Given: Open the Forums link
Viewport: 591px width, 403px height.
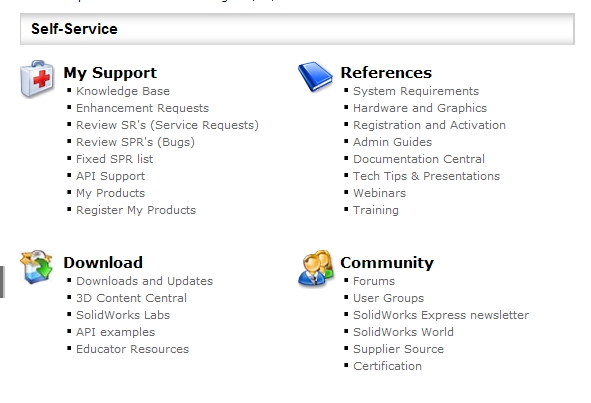Looking at the screenshot, I should pyautogui.click(x=374, y=281).
